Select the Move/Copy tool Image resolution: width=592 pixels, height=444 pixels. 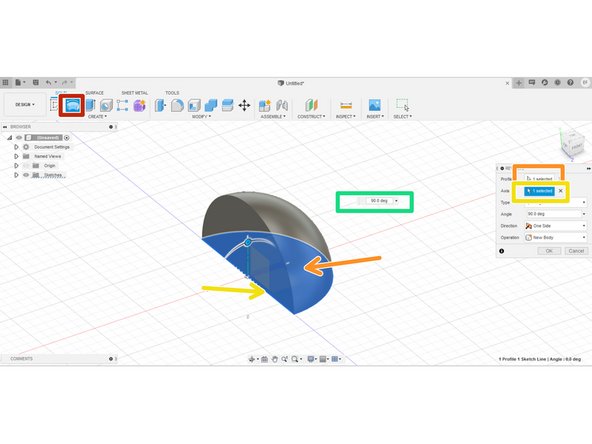244,105
